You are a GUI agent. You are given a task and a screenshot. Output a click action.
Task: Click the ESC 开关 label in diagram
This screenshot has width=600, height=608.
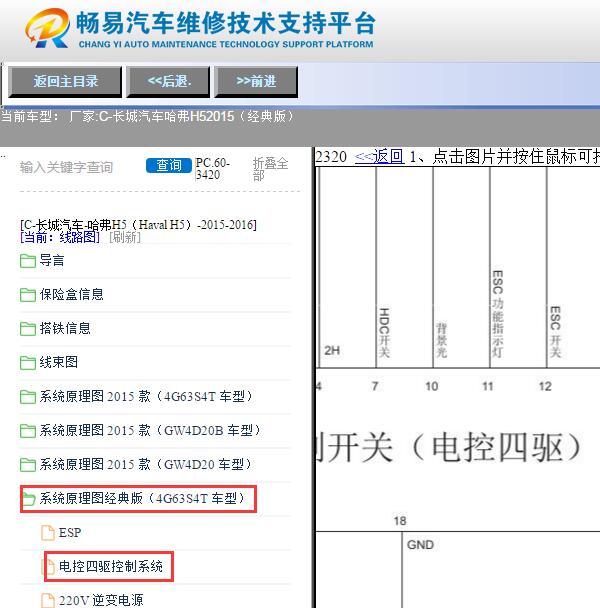[555, 332]
